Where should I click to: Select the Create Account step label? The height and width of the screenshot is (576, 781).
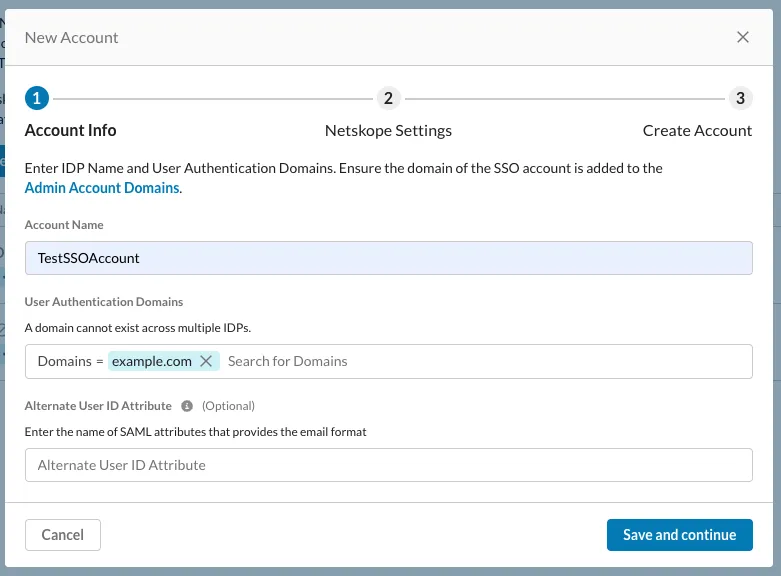click(697, 130)
